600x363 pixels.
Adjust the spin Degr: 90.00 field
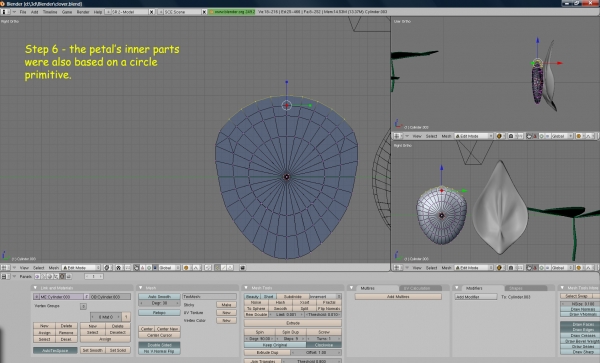(x=260, y=339)
